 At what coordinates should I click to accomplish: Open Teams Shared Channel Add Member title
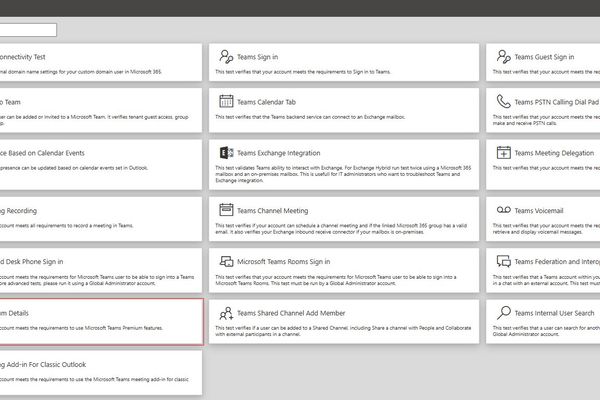pyautogui.click(x=291, y=313)
